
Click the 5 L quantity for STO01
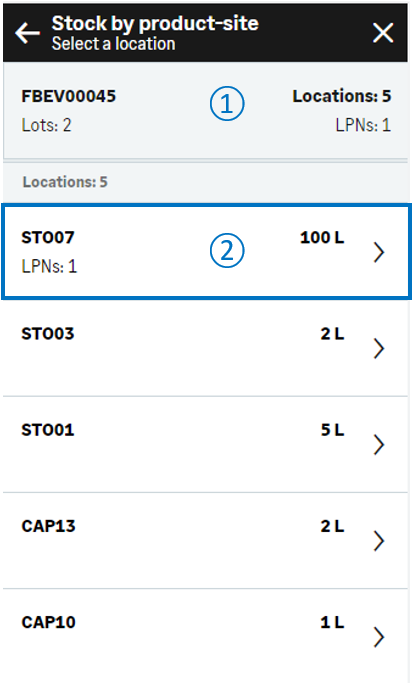click(333, 430)
